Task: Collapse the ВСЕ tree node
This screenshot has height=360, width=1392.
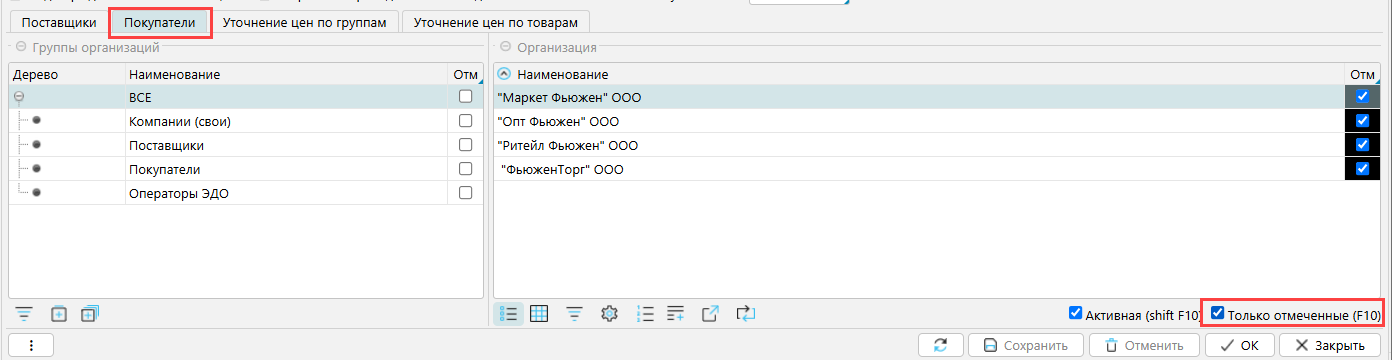Action: [x=19, y=97]
